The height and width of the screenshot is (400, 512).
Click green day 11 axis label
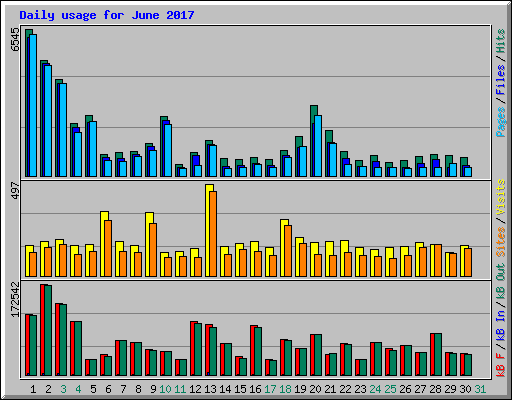(180, 389)
